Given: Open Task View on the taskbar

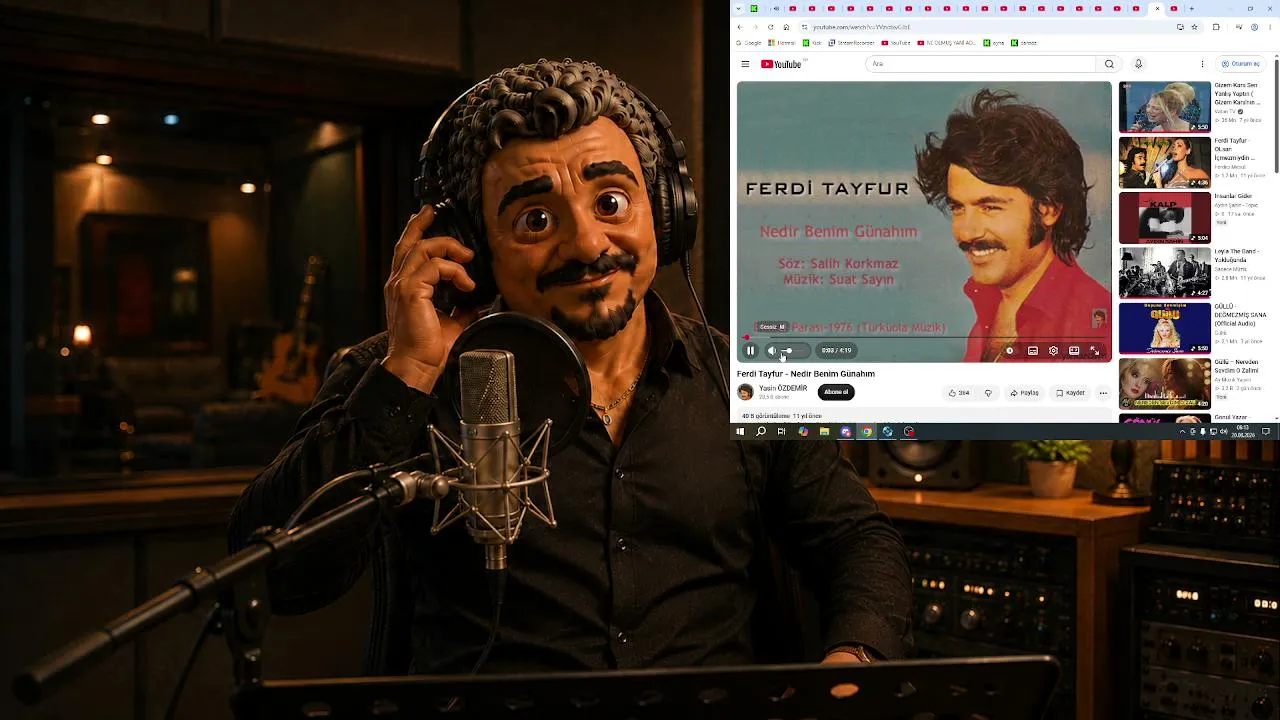Looking at the screenshot, I should click(782, 432).
